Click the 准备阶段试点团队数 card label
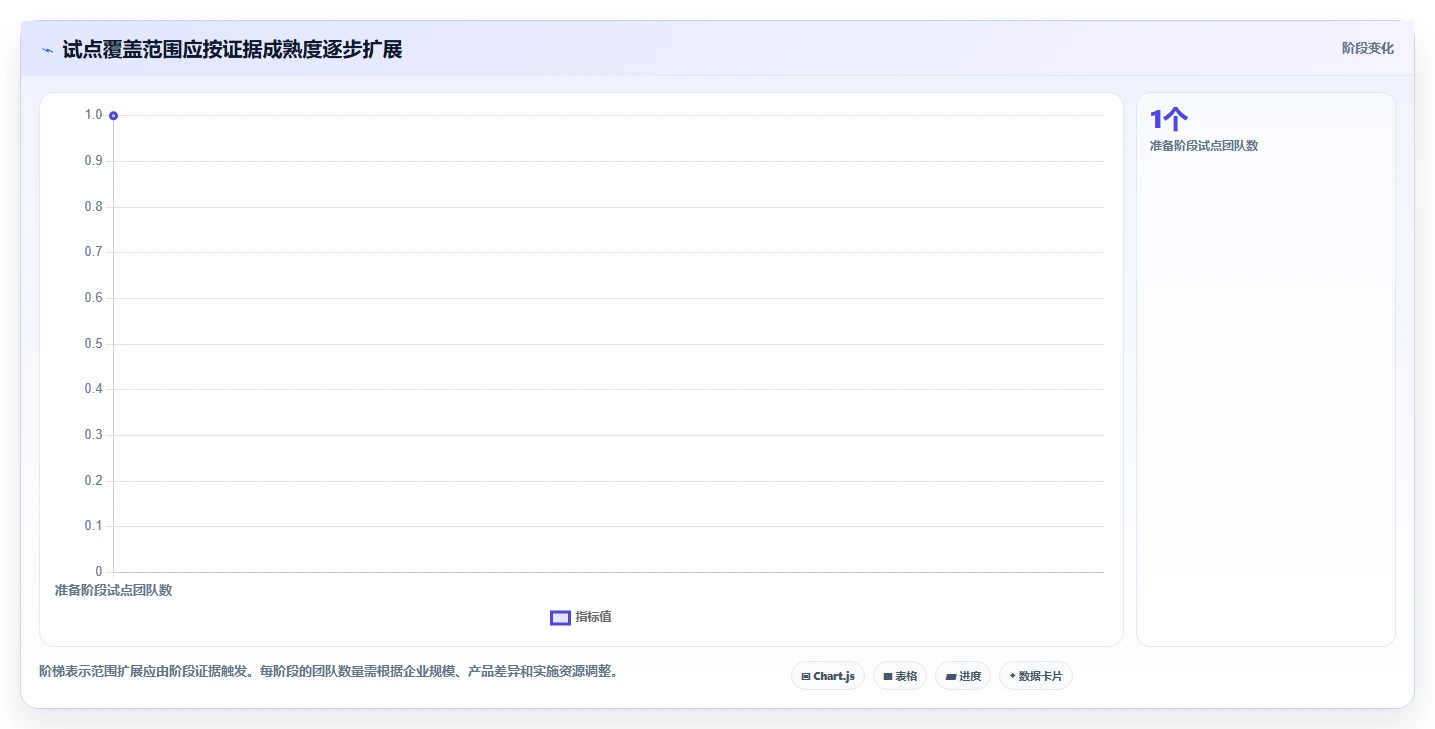The width and height of the screenshot is (1435, 729). (x=1204, y=146)
